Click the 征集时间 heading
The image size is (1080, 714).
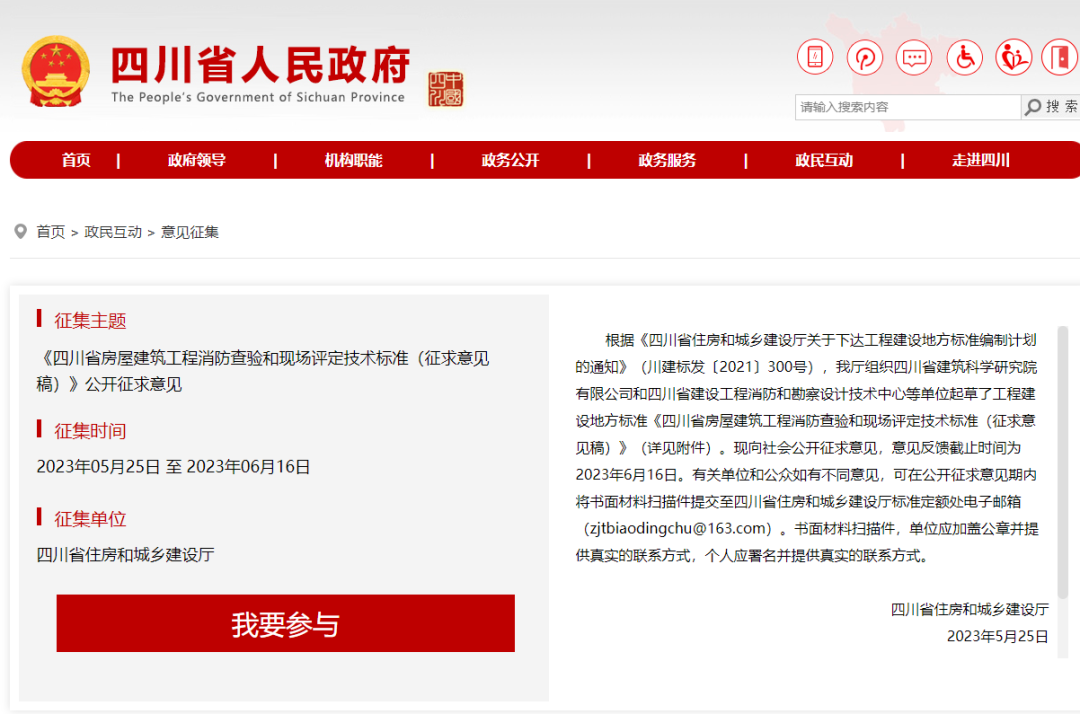point(90,431)
